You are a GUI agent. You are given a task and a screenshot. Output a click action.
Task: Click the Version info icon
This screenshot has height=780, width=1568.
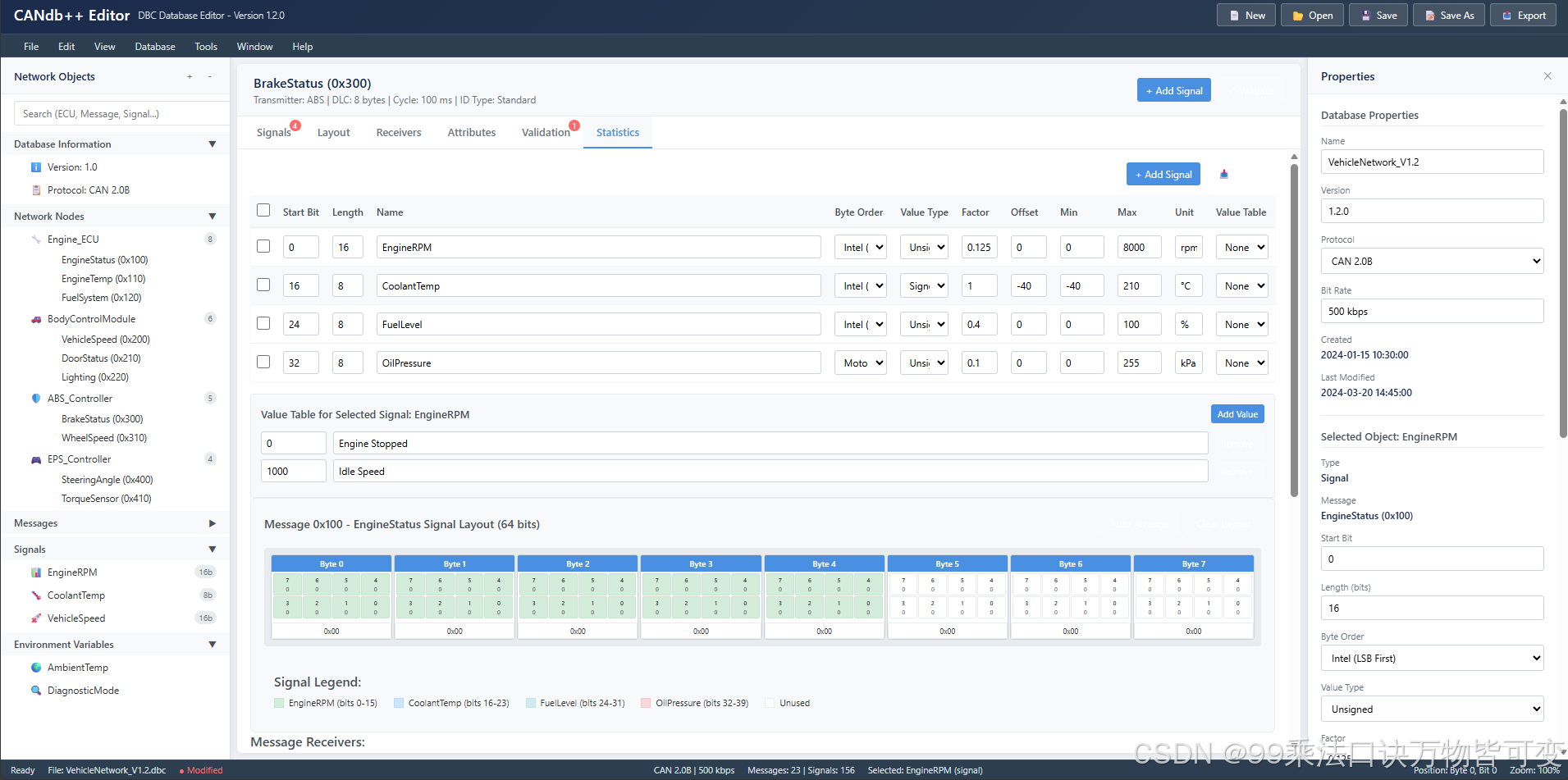(x=36, y=167)
